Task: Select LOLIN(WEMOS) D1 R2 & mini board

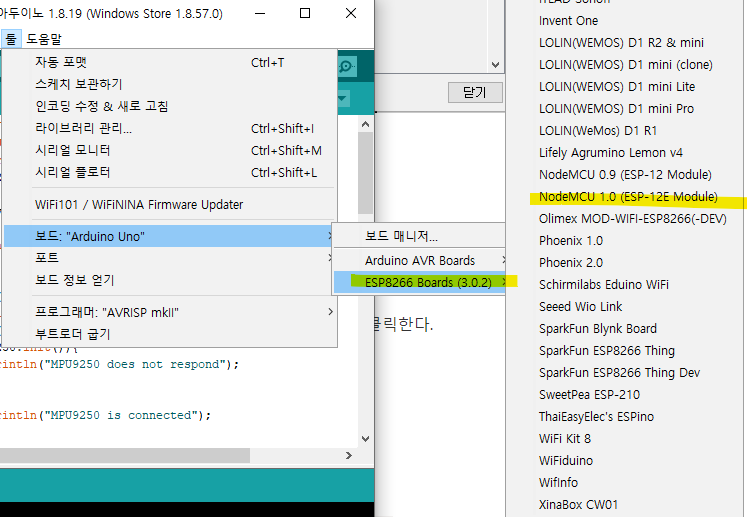Action: coord(625,43)
